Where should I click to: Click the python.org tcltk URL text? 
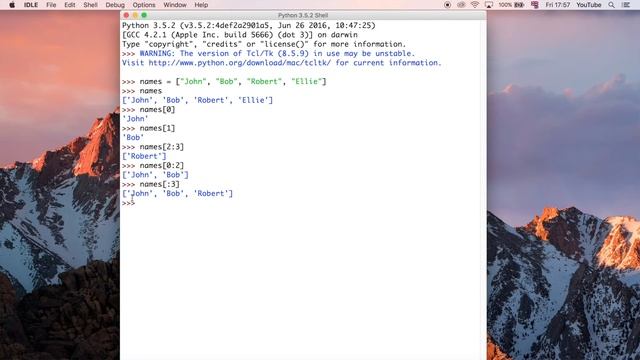point(240,63)
